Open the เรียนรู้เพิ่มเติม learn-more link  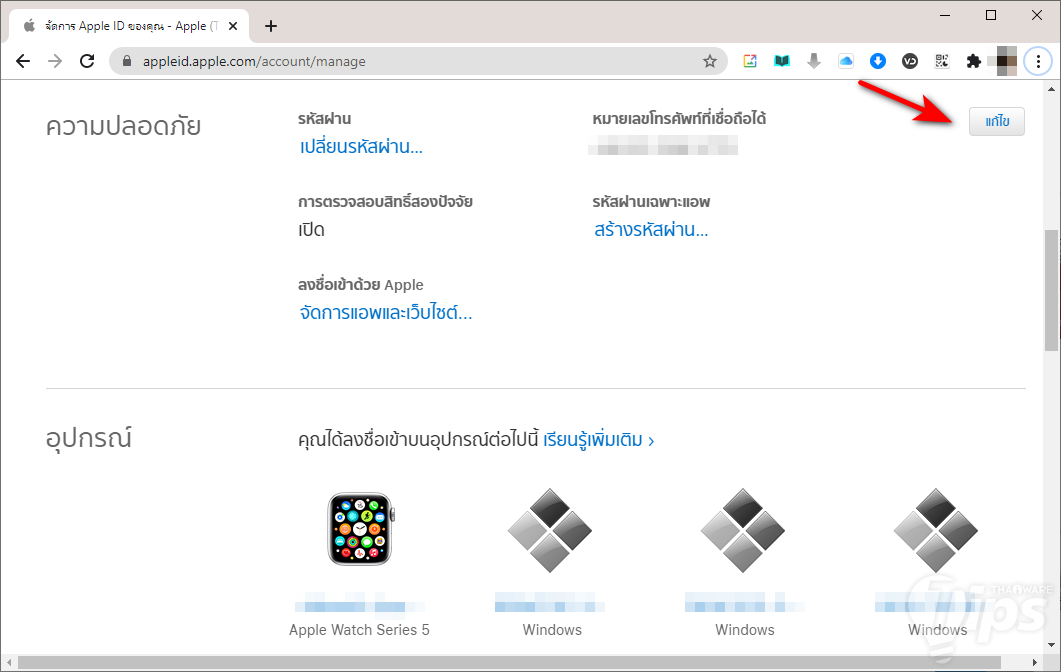[x=598, y=441]
